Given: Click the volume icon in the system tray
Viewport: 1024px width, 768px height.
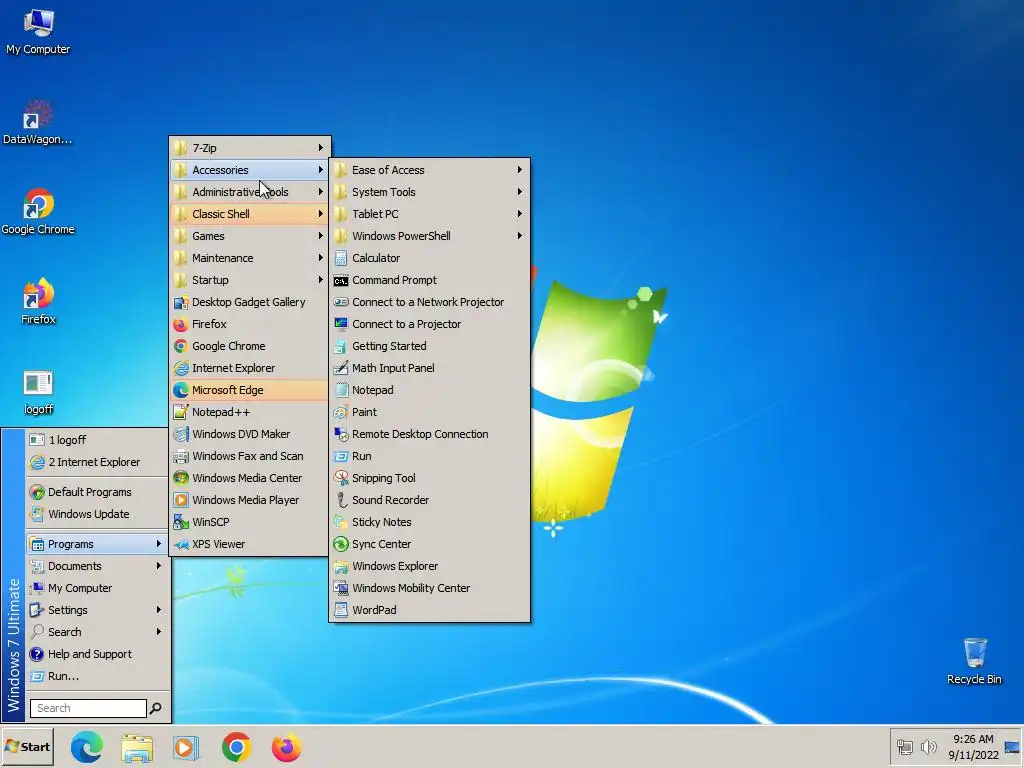Looking at the screenshot, I should click(x=928, y=746).
